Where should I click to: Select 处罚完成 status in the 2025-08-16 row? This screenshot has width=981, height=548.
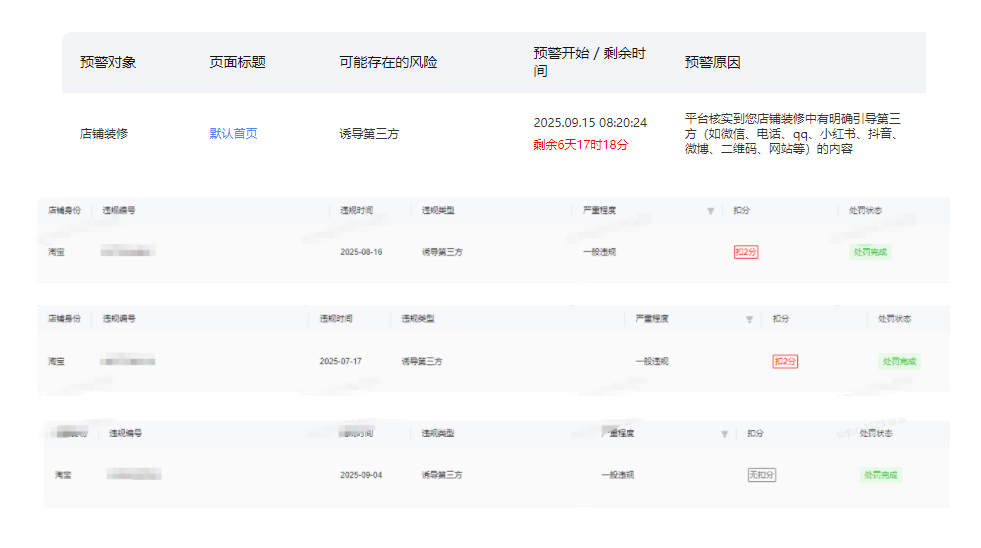click(x=870, y=252)
